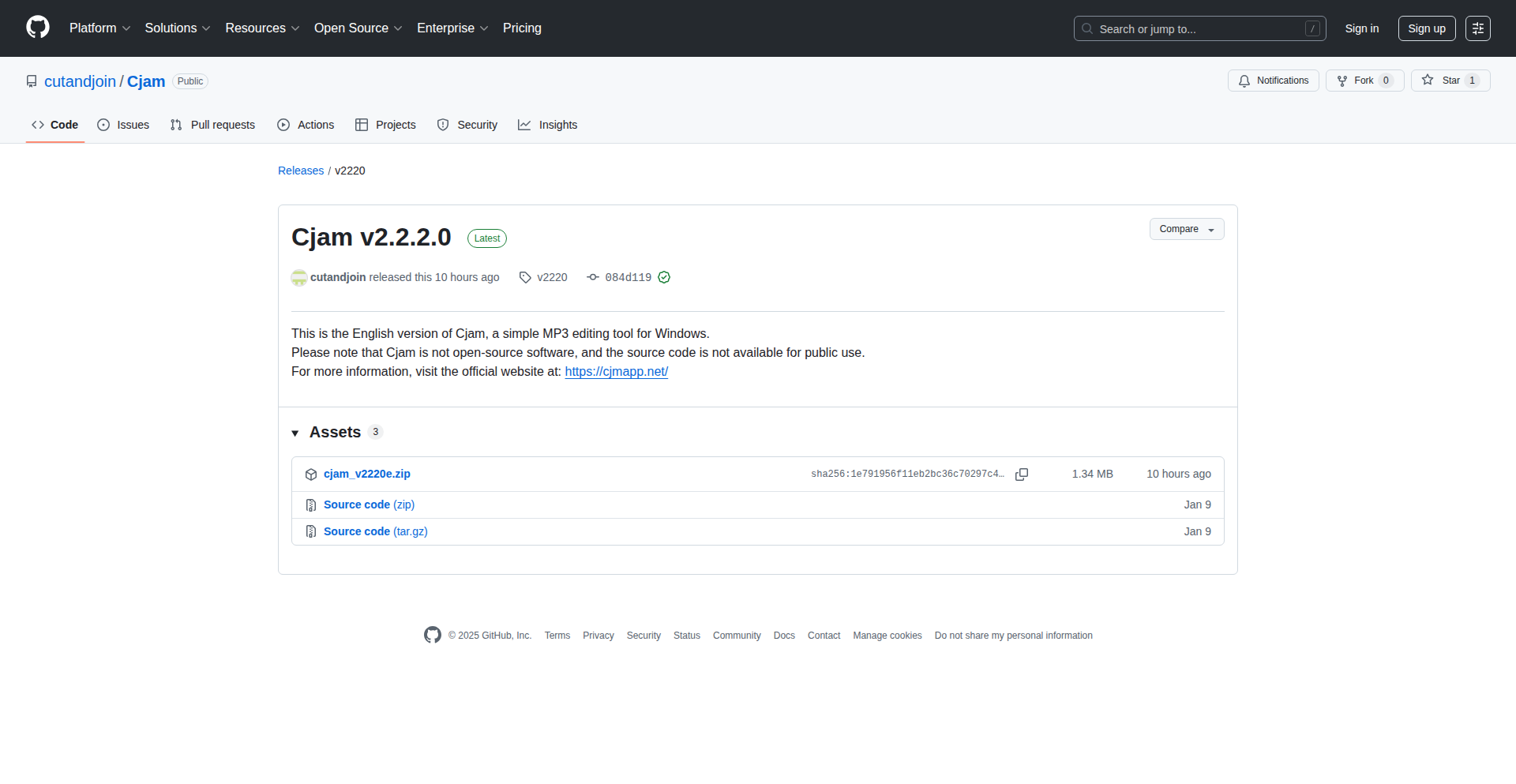Image resolution: width=1516 pixels, height=784 pixels.
Task: Click the verified commit checkmark icon
Action: click(x=664, y=277)
